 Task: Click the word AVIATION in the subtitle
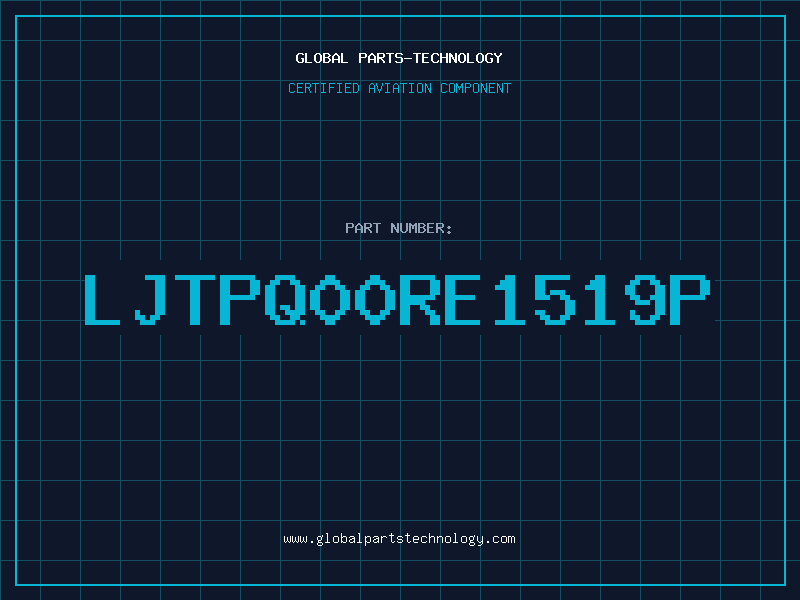[x=399, y=88]
